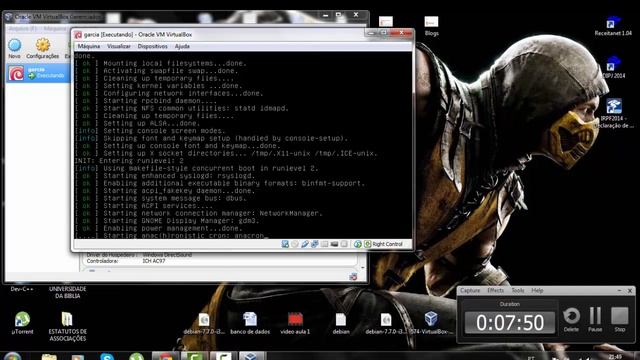Click the mouse integration icon in the status bar

(358, 244)
